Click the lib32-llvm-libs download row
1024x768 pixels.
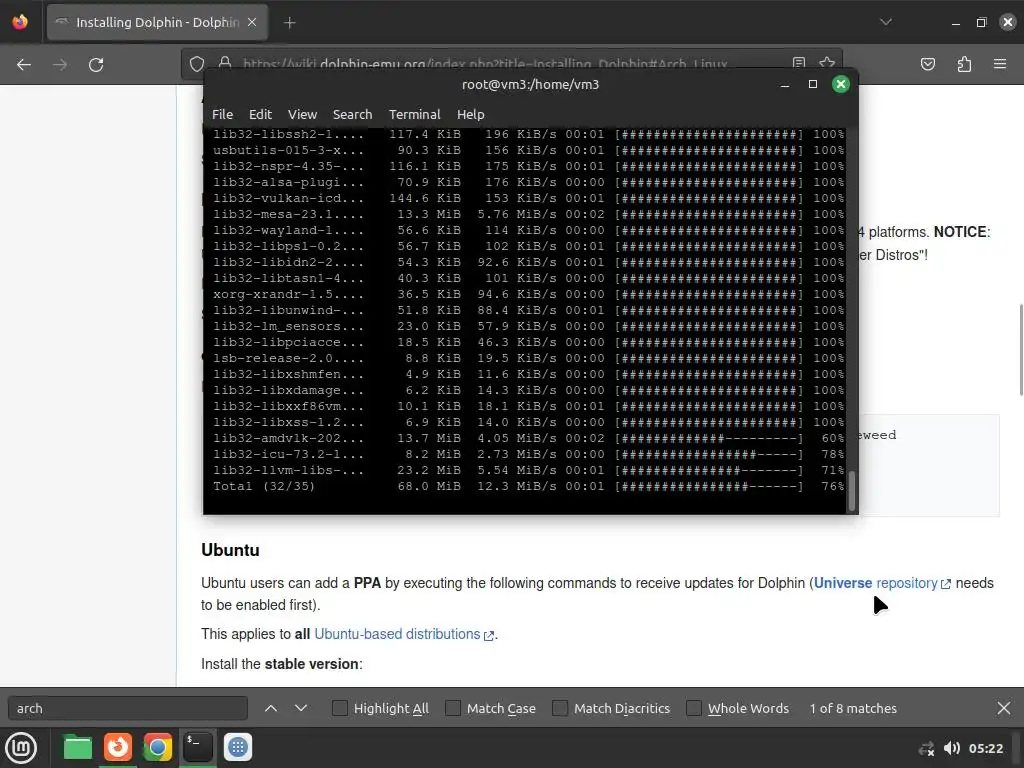click(x=528, y=470)
